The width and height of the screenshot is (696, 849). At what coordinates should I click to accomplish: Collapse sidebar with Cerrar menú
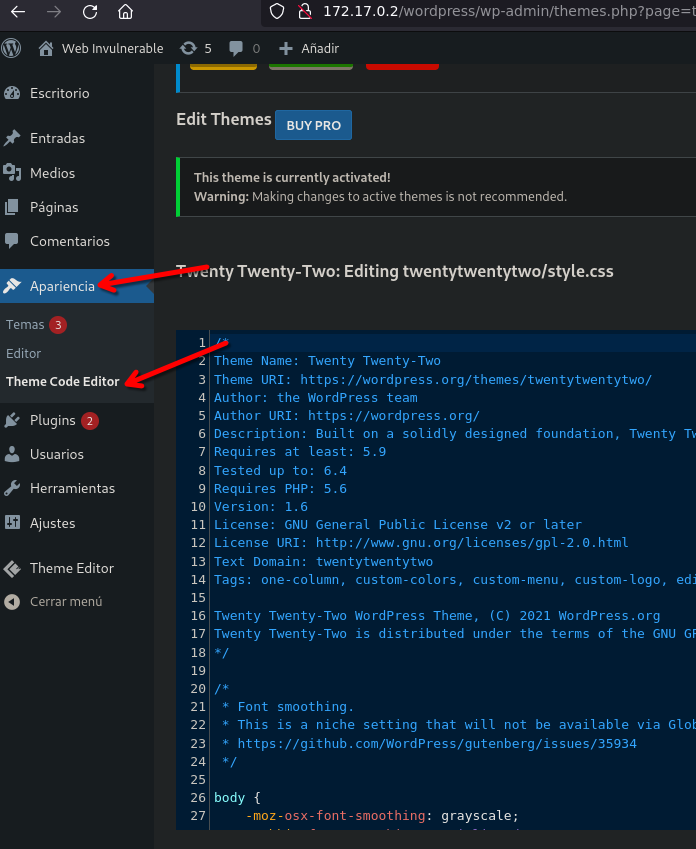(66, 602)
